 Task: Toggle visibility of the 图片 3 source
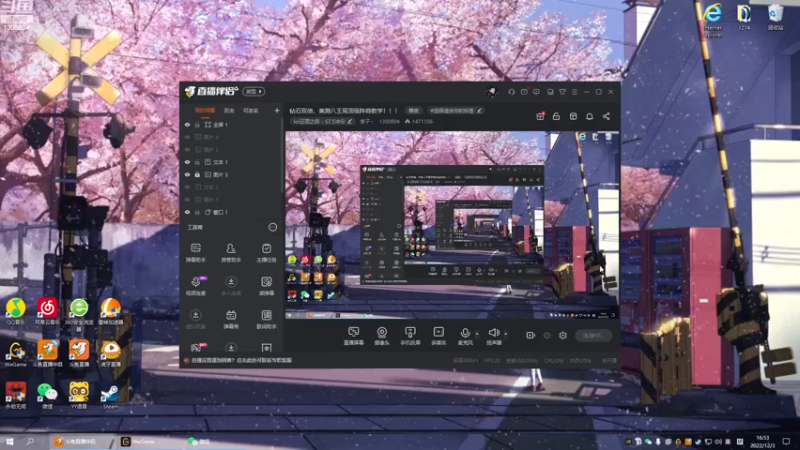tap(187, 174)
